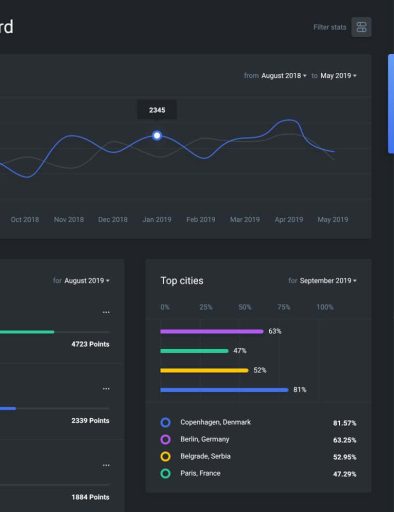Click the blue vertical bar at right edge
Viewport: 394px width, 512px height.
click(x=391, y=104)
